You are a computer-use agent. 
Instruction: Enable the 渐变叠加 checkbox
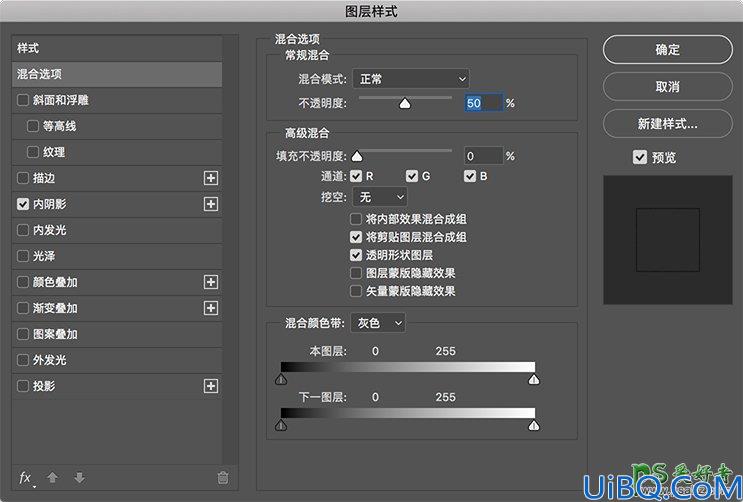23,308
